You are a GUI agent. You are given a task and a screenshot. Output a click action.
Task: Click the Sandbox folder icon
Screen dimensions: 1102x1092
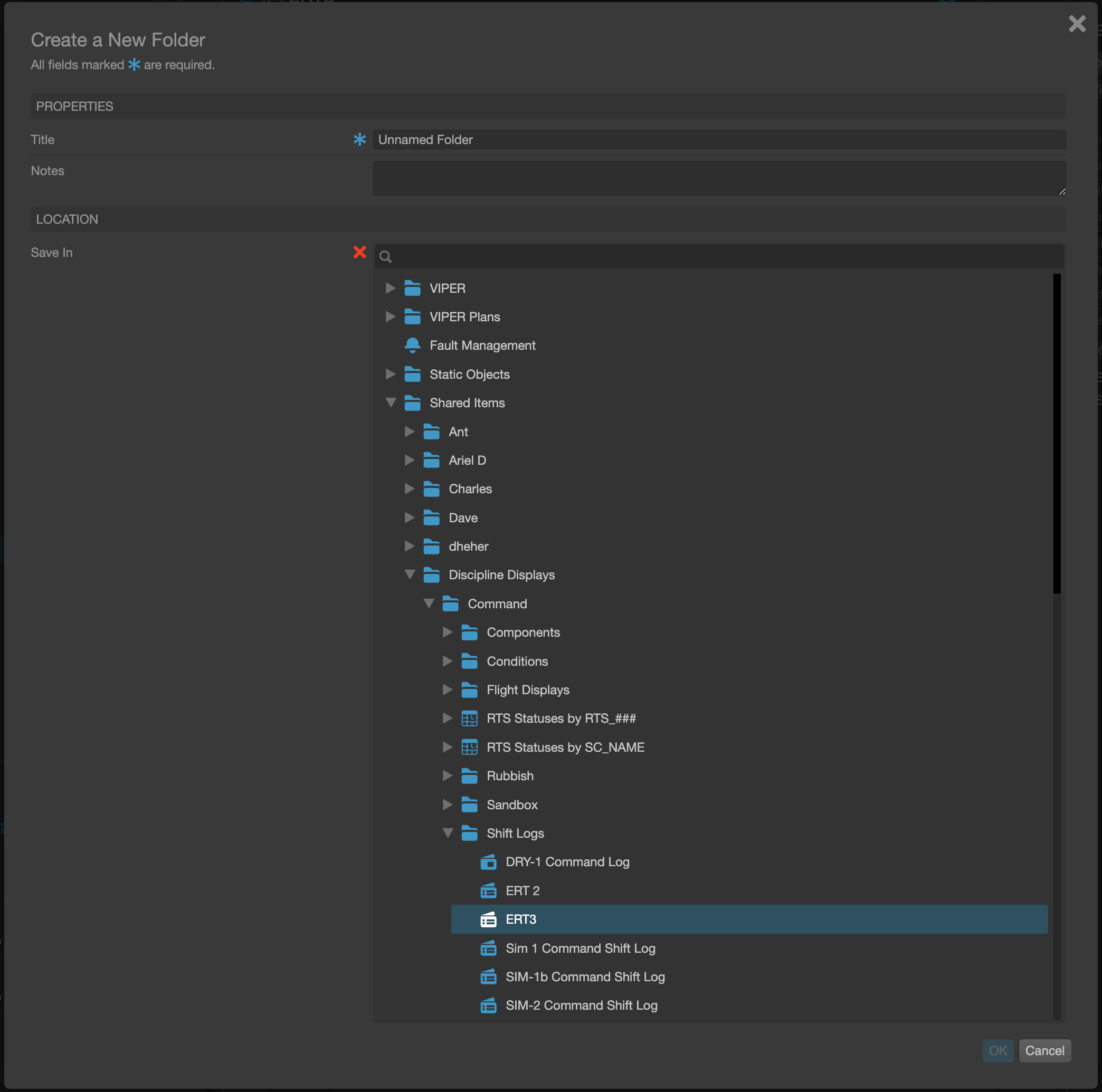pos(470,804)
